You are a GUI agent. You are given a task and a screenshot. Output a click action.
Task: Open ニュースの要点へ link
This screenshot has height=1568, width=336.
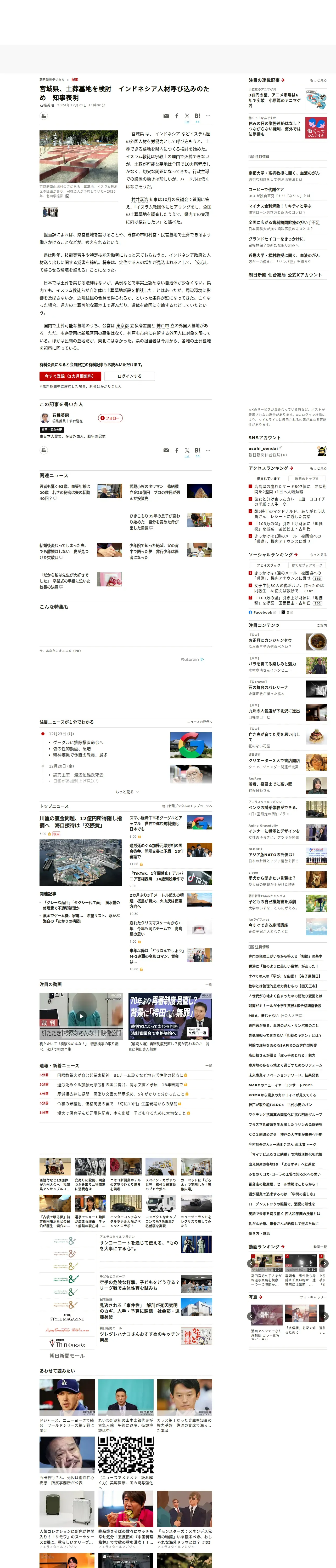(x=199, y=722)
